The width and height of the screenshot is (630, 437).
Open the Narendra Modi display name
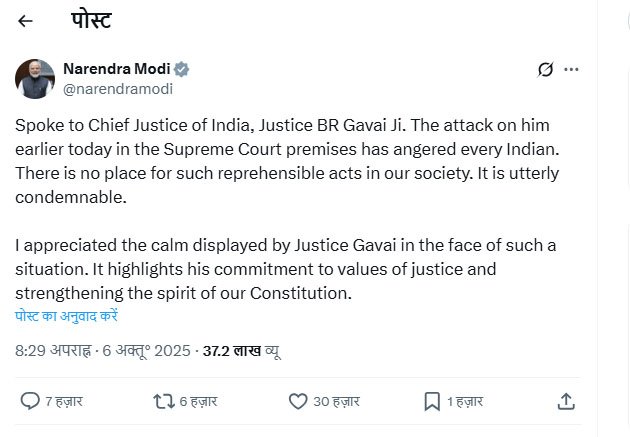click(118, 69)
